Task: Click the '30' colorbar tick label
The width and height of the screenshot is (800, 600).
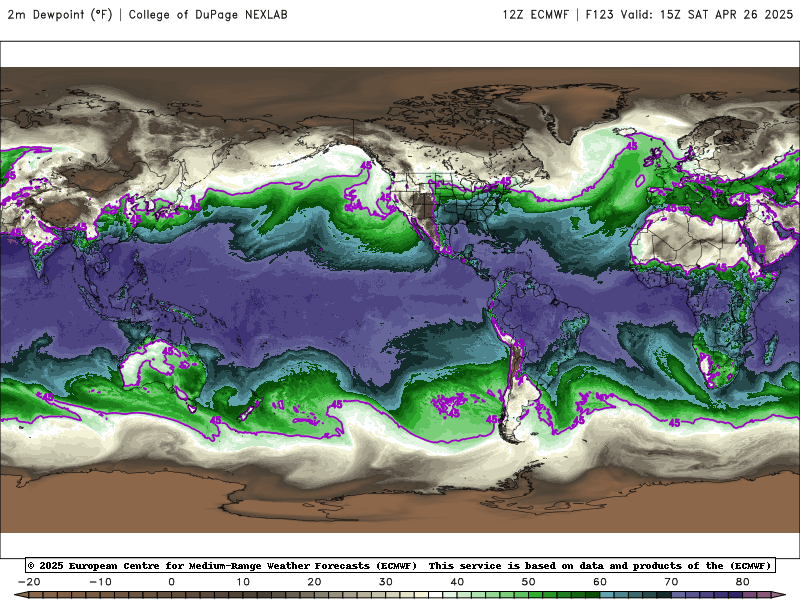Action: pyautogui.click(x=386, y=582)
